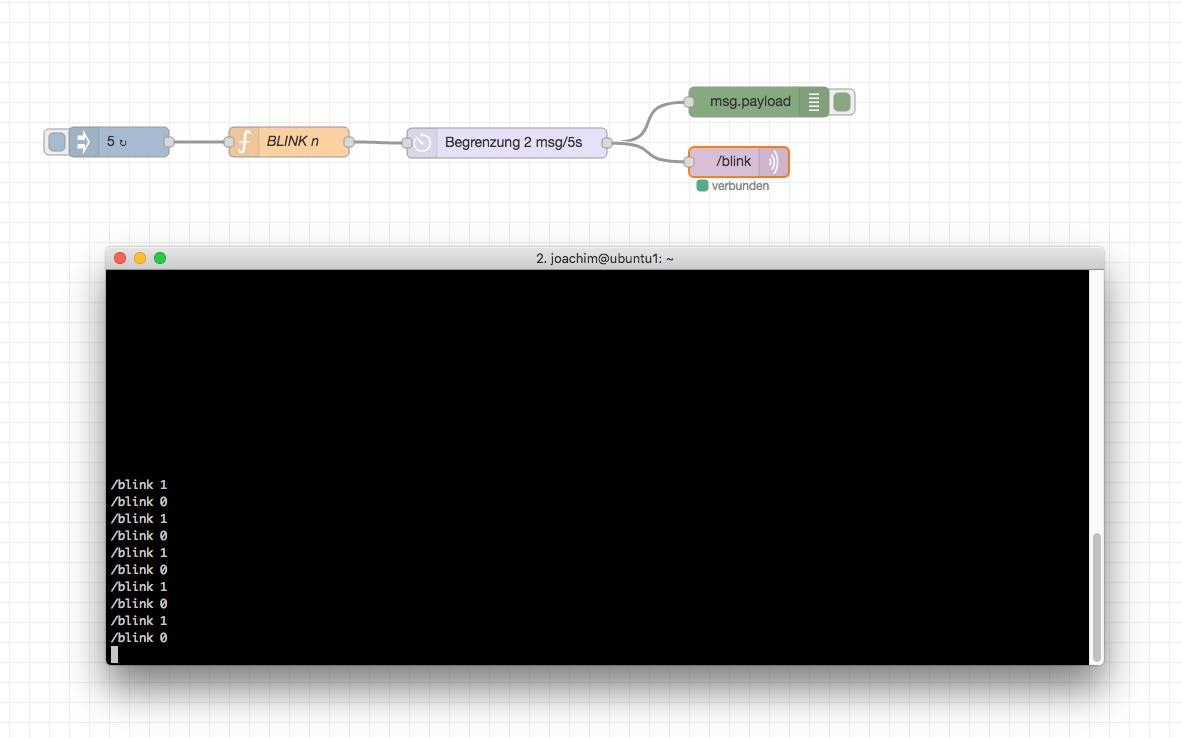The width and height of the screenshot is (1182, 738).
Task: Click the debug node's list icon
Action: click(813, 102)
